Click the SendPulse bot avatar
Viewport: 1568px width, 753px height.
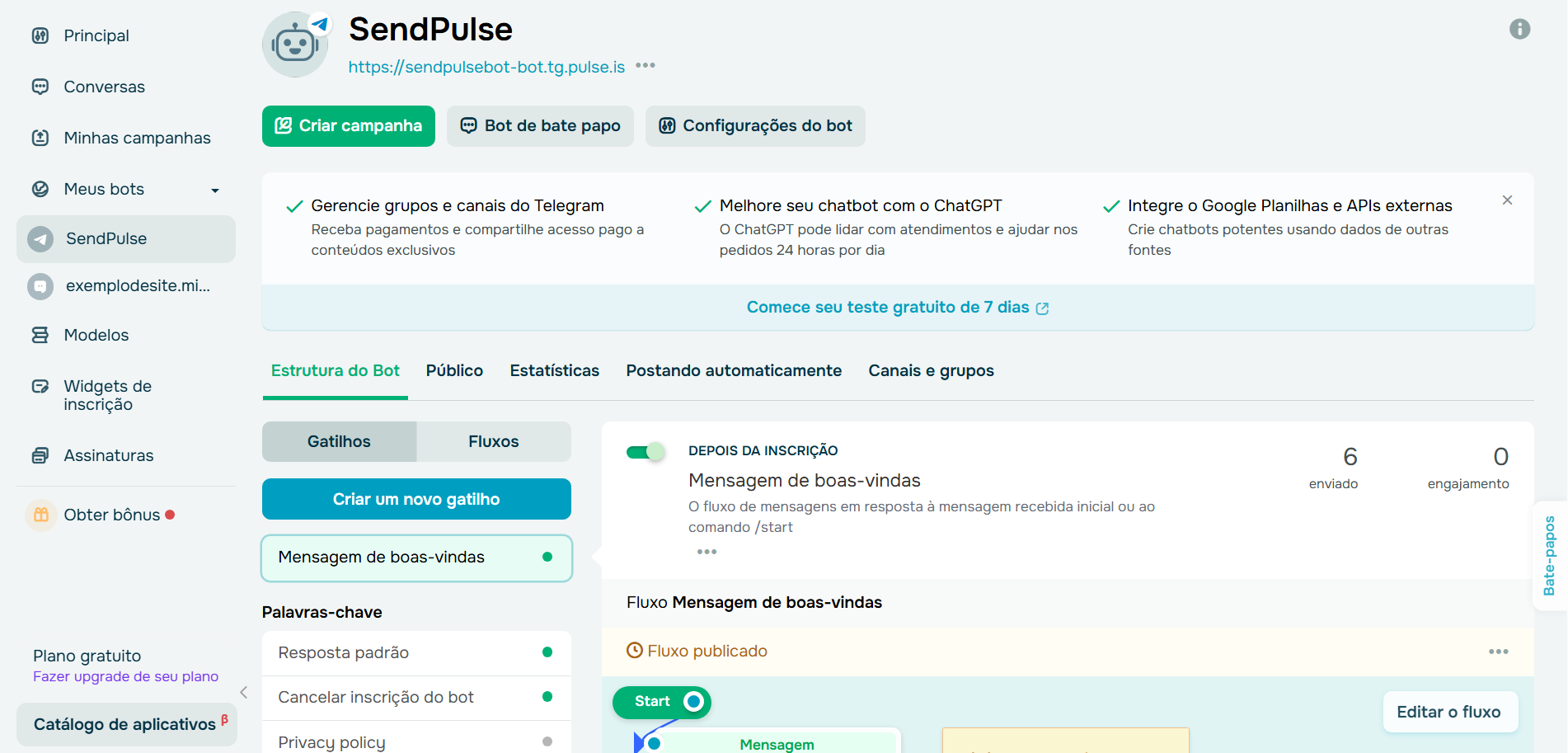(295, 45)
